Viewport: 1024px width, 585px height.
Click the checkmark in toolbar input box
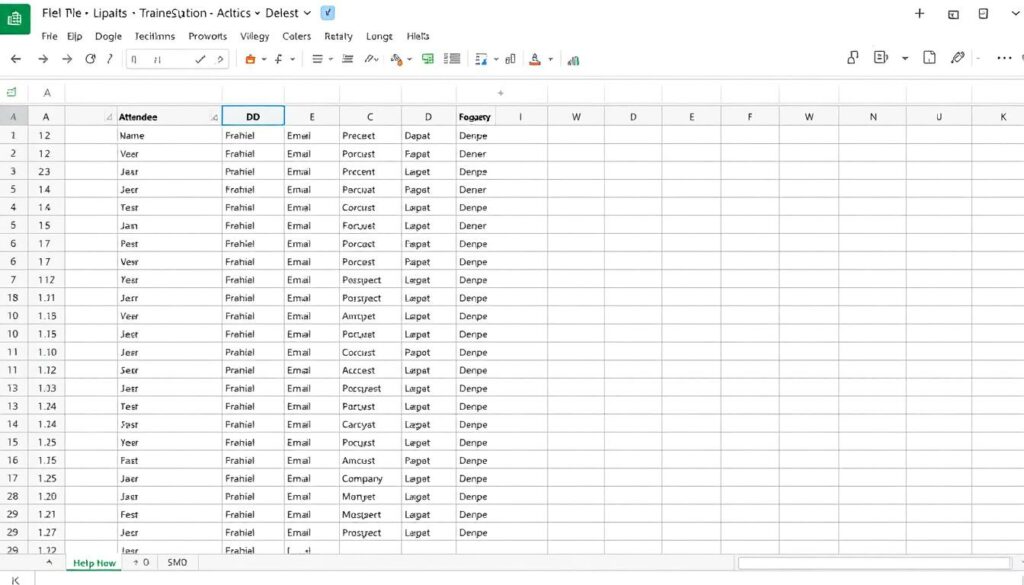pos(200,59)
